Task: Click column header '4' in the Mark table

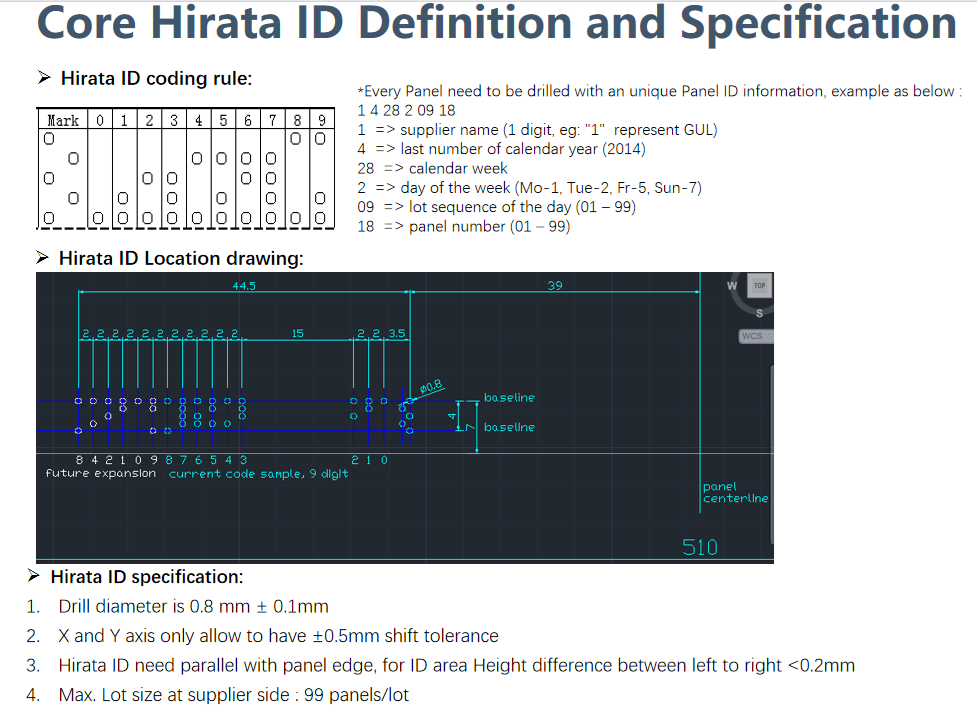Action: point(198,120)
